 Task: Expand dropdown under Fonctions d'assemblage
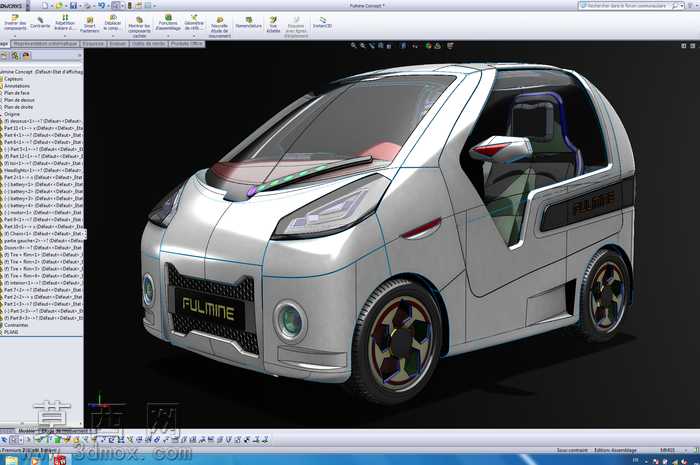168,36
